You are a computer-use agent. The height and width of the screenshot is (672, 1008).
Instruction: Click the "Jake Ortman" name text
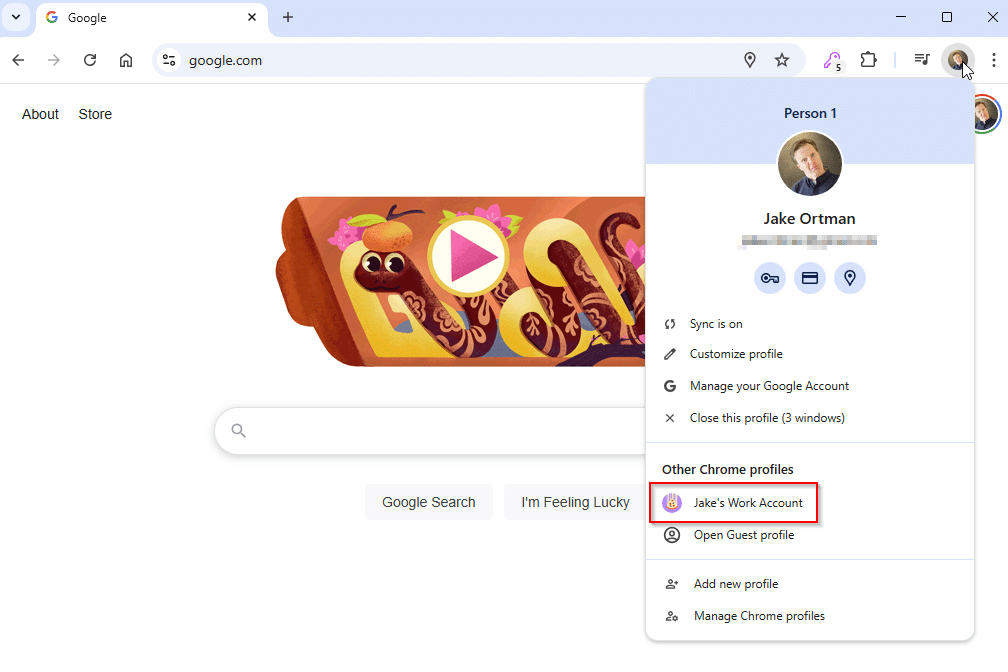tap(809, 219)
